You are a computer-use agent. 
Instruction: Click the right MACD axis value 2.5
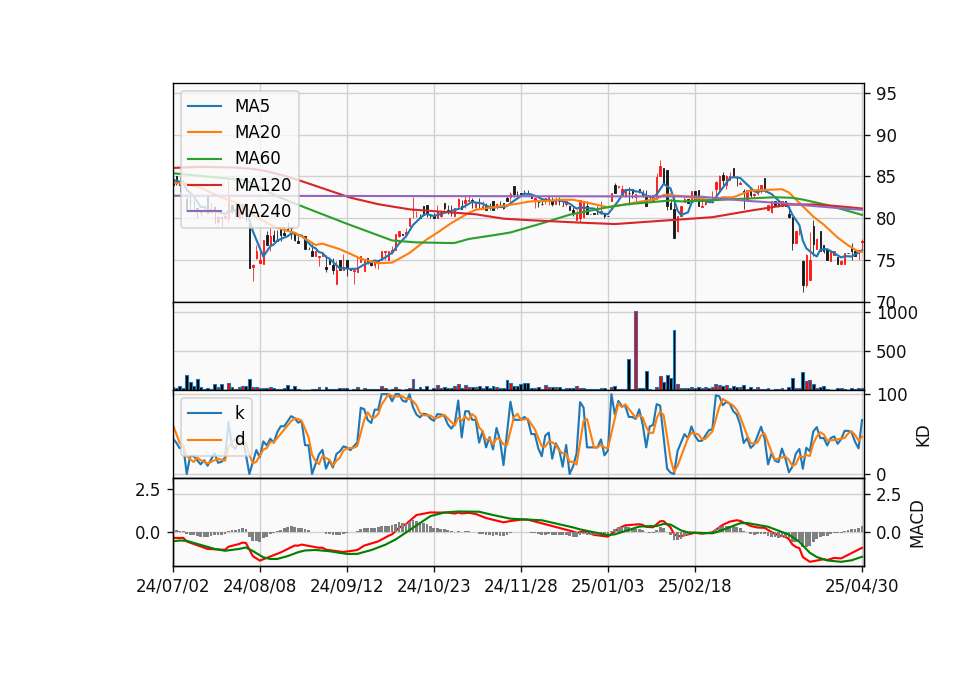click(x=888, y=495)
